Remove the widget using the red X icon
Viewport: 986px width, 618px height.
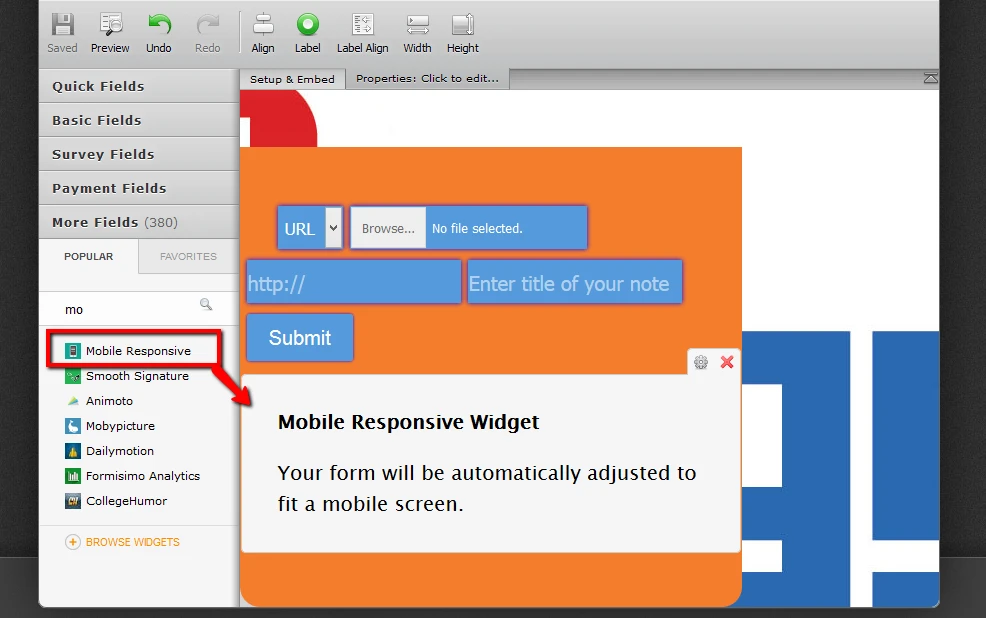726,362
